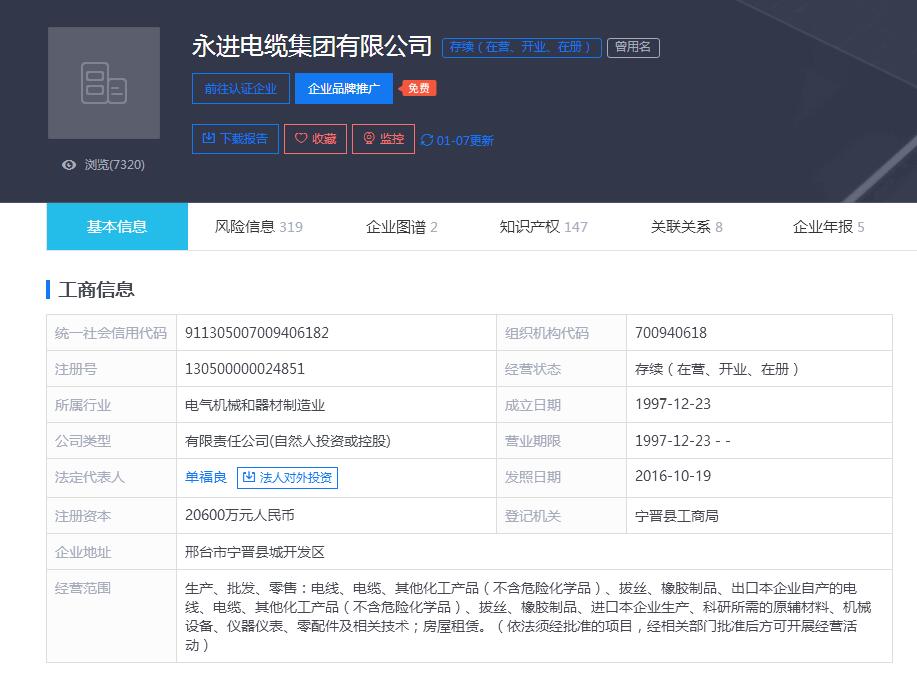Viewport: 917px width, 686px height.
Task: Expand the 曾用名 former names tag
Action: (x=633, y=47)
